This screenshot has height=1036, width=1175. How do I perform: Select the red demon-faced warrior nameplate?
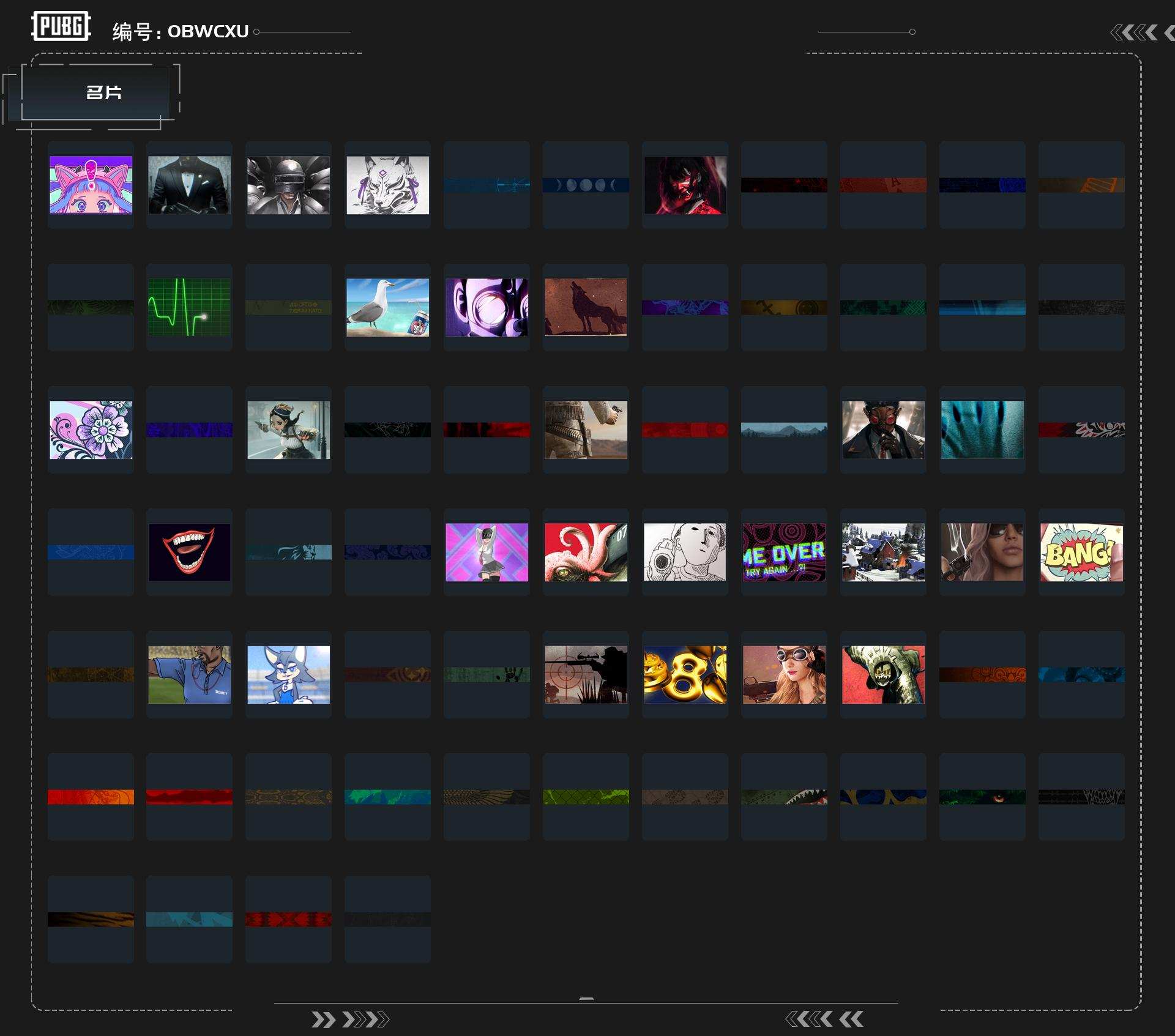[x=685, y=185]
